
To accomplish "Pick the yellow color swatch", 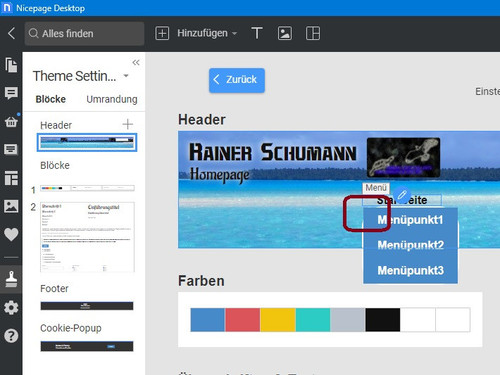I will pos(278,320).
